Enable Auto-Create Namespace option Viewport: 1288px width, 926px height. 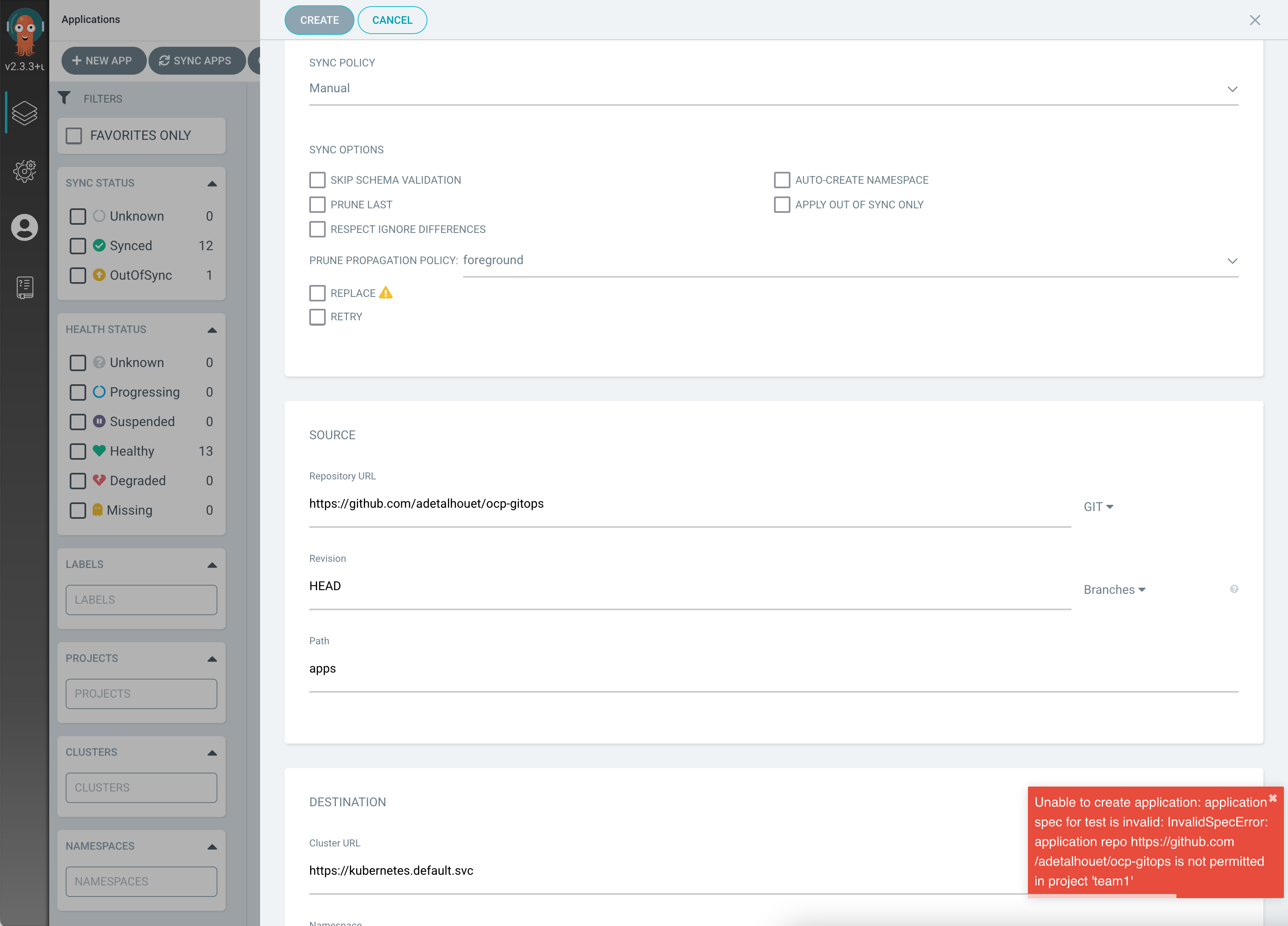click(x=781, y=180)
